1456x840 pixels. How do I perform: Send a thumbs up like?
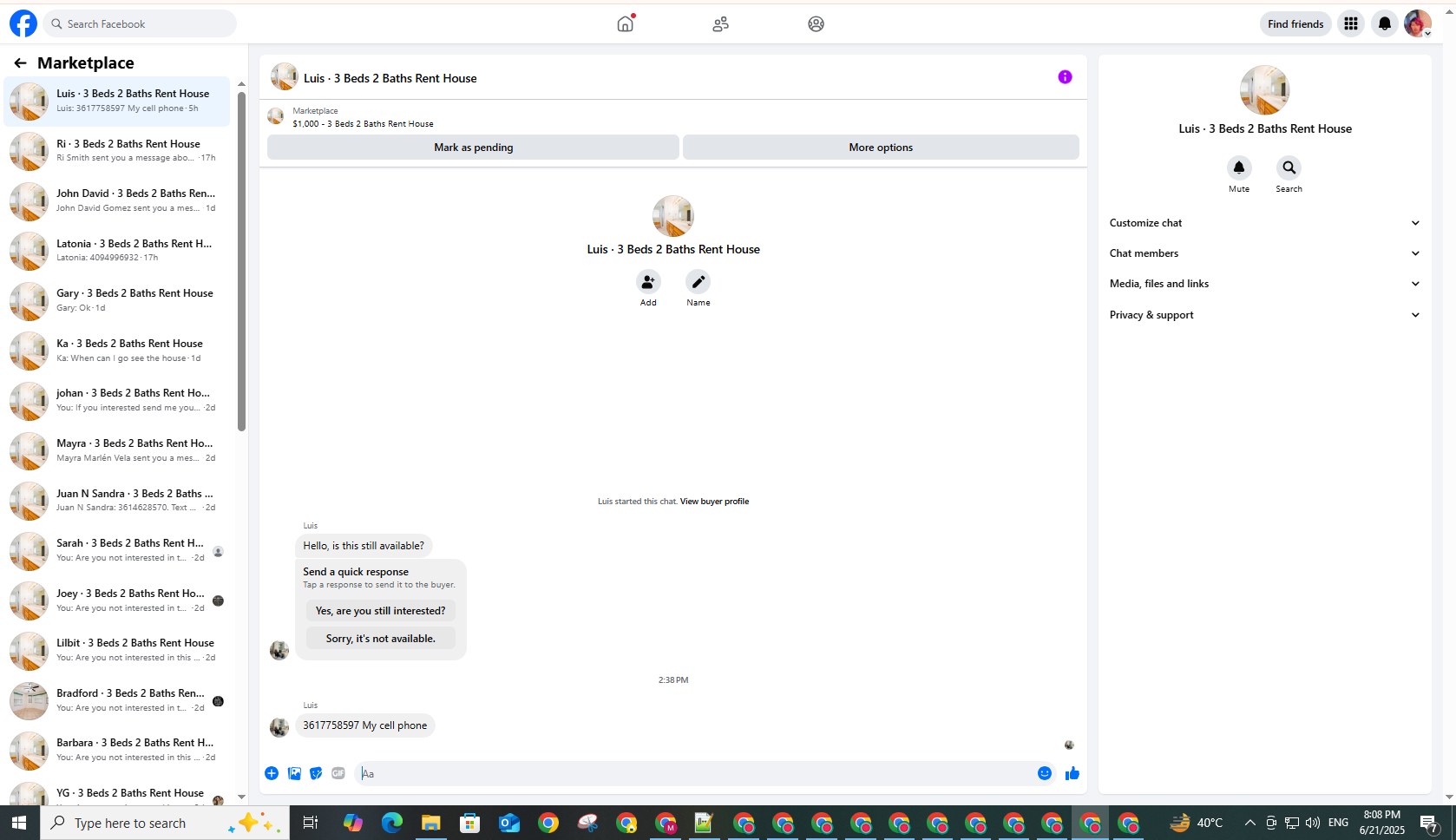(1072, 773)
